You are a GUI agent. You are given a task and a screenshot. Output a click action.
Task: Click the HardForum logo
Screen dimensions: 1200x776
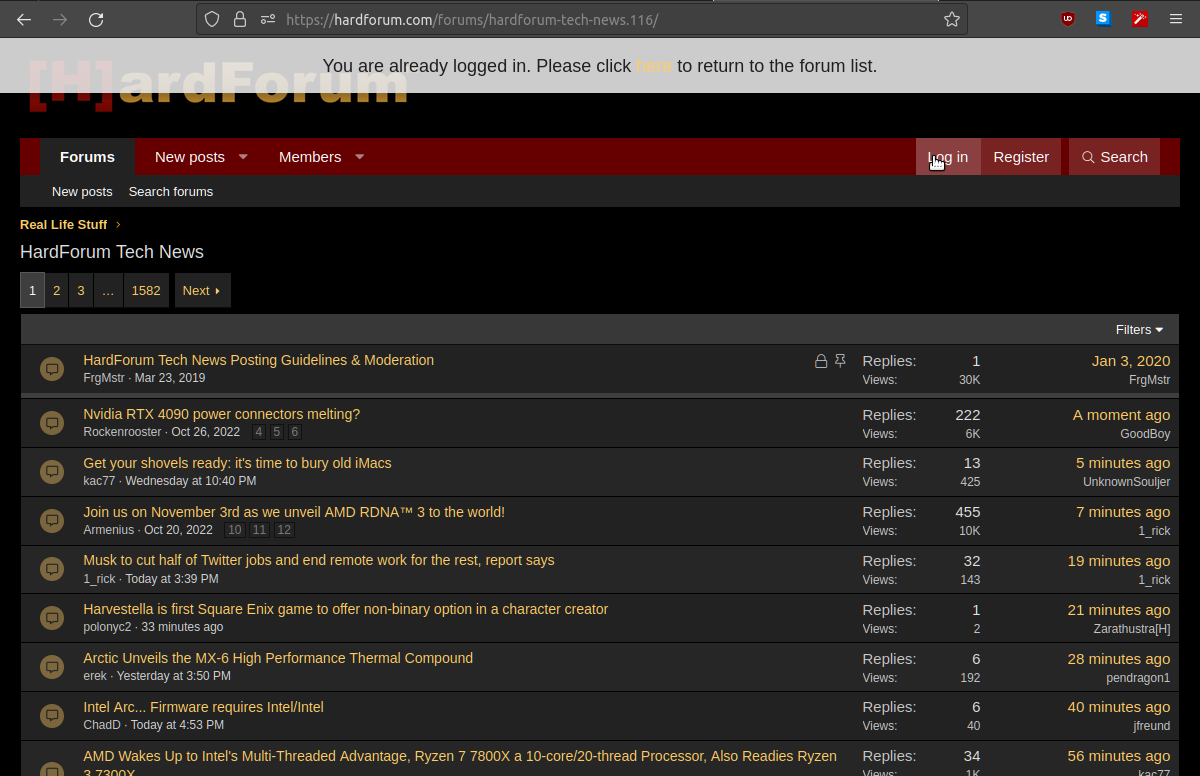tap(218, 84)
